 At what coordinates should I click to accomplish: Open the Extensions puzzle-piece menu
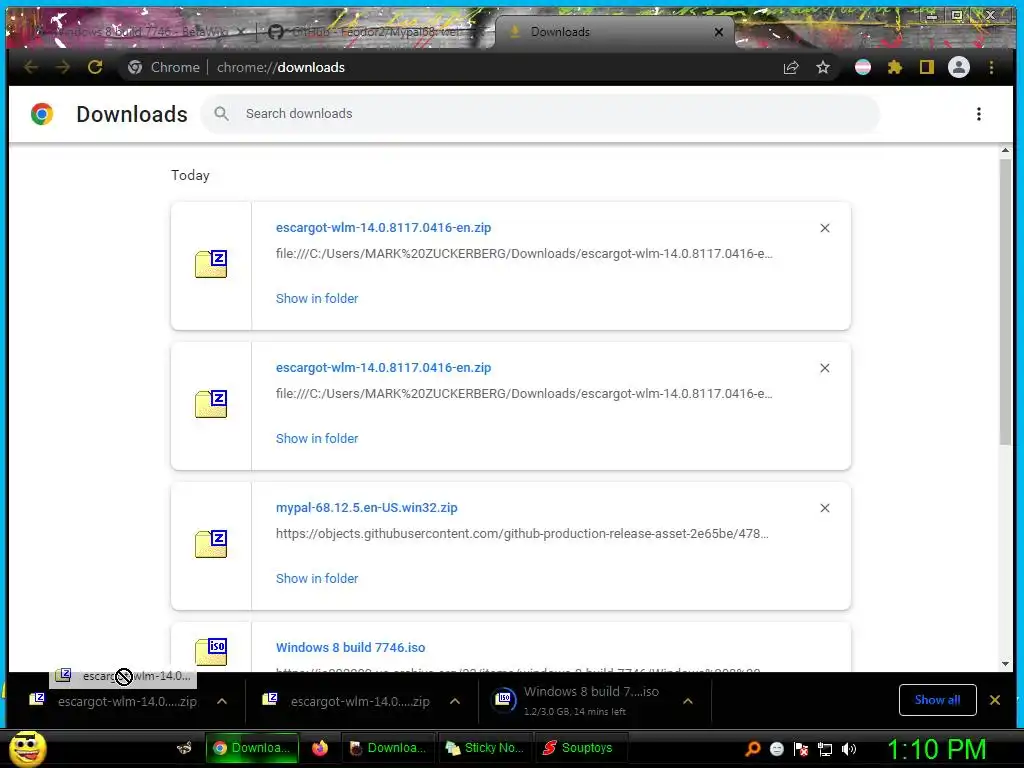[895, 67]
